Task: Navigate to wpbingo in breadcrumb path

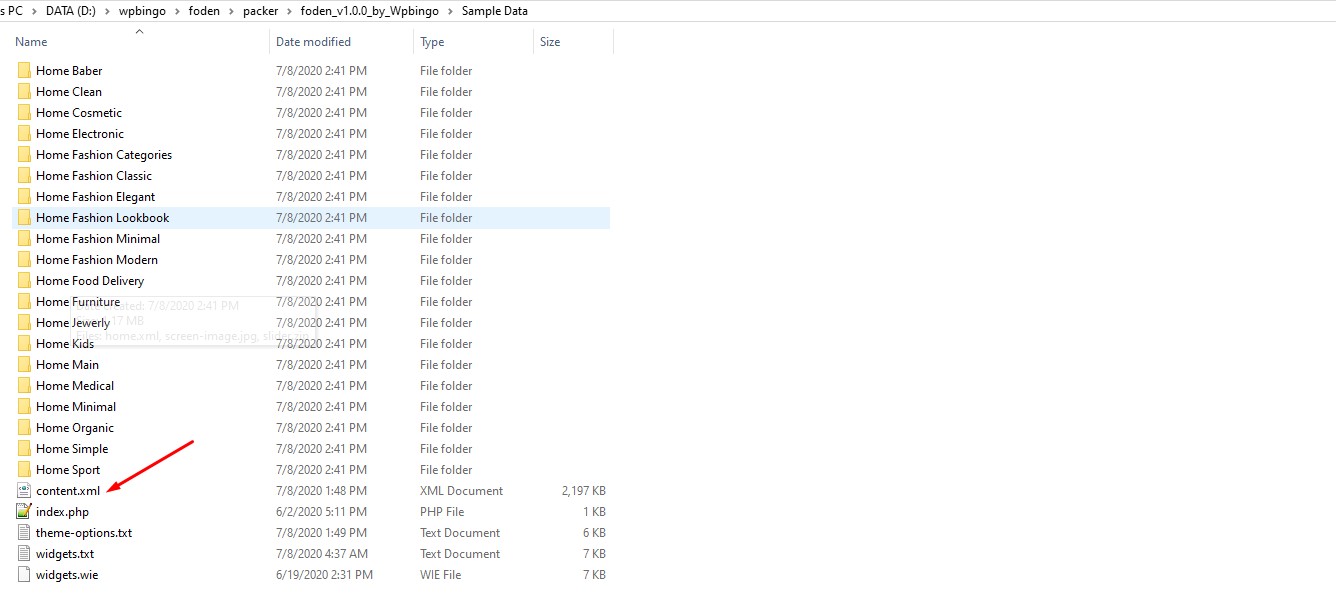Action: point(142,11)
